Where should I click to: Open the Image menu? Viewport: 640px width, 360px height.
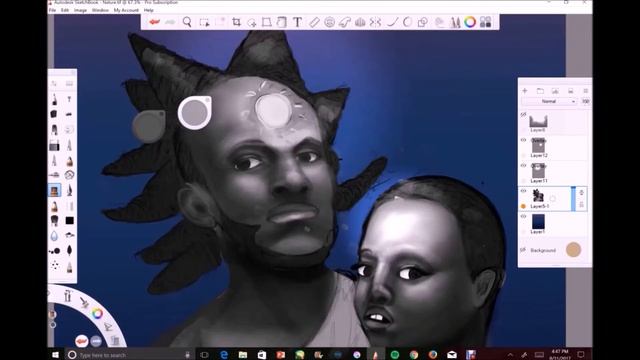click(x=80, y=10)
